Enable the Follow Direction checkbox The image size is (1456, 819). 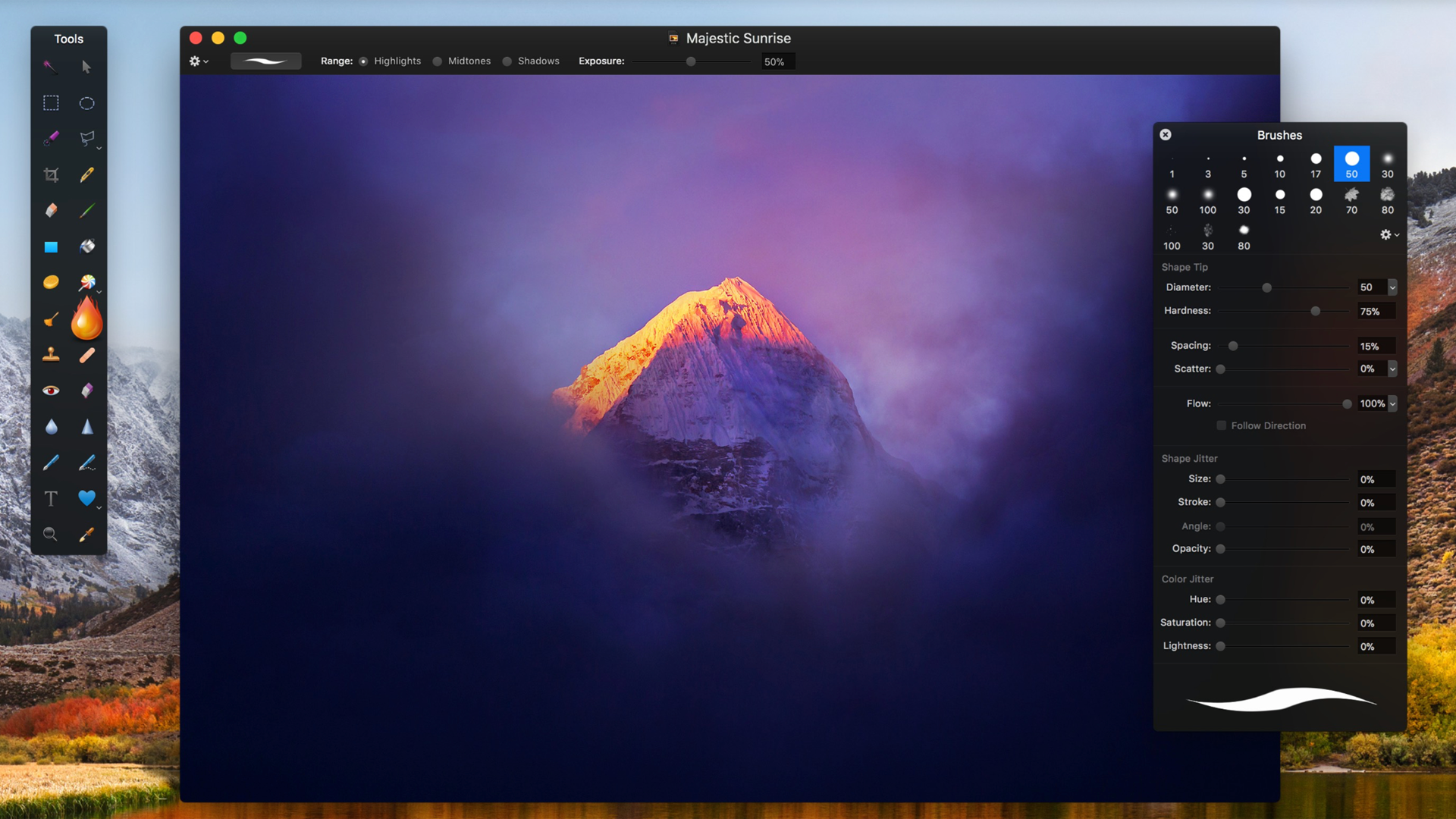click(1221, 425)
